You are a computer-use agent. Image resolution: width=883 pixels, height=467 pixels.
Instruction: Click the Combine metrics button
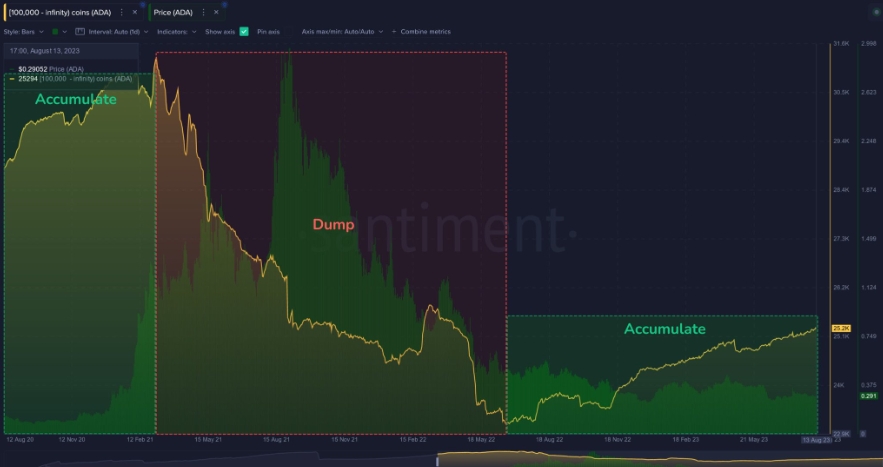coord(421,32)
